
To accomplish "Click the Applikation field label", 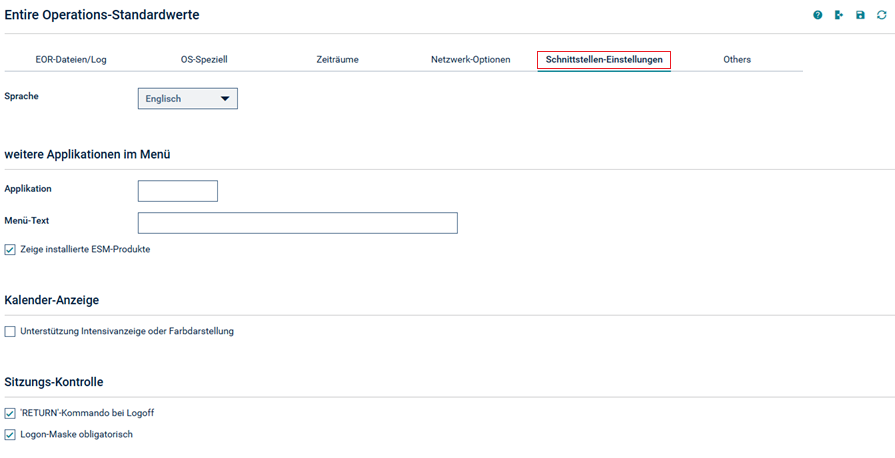I will [28, 188].
